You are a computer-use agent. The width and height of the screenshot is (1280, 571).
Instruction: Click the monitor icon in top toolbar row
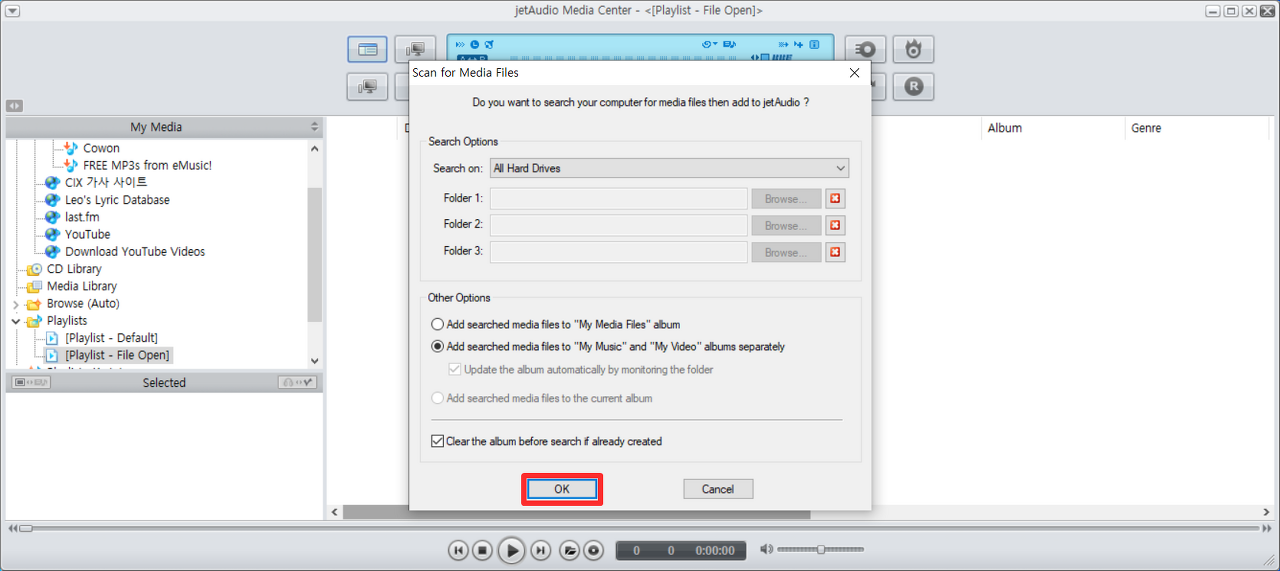point(415,49)
